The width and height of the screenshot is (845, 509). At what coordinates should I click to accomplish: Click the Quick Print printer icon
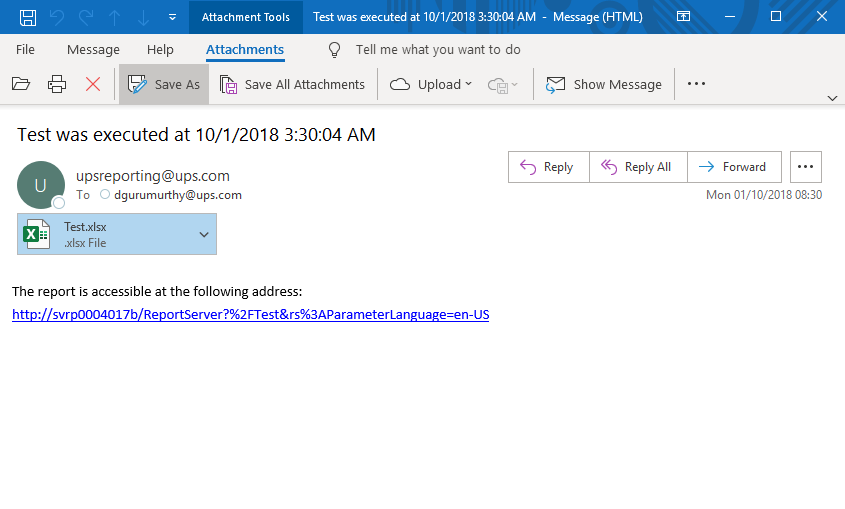pos(57,84)
